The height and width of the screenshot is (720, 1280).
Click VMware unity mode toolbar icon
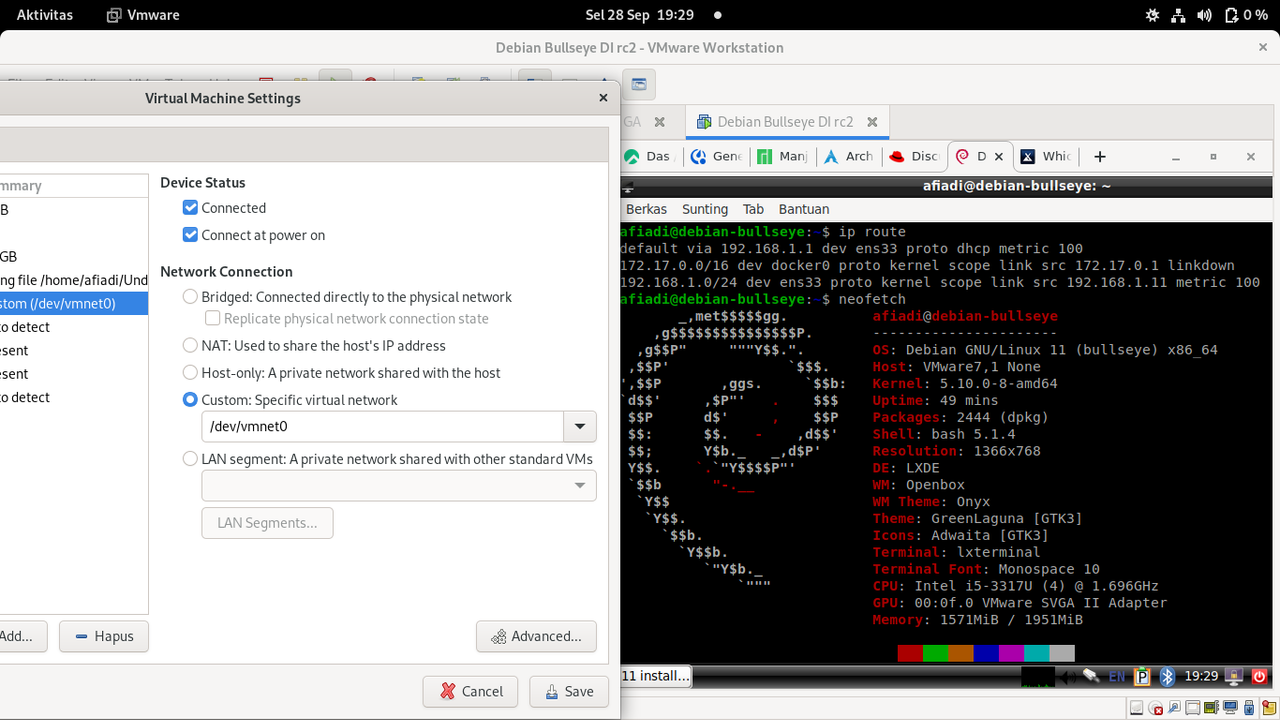click(638, 84)
